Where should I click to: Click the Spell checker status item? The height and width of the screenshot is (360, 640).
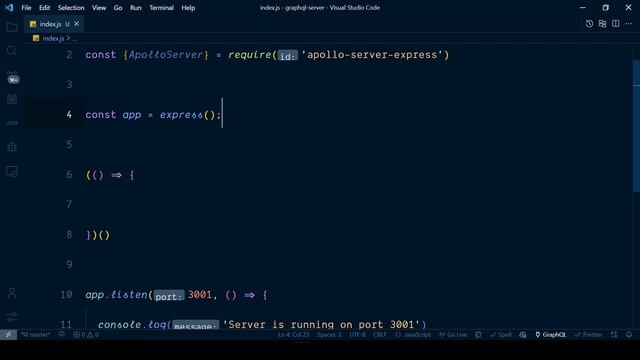point(501,335)
